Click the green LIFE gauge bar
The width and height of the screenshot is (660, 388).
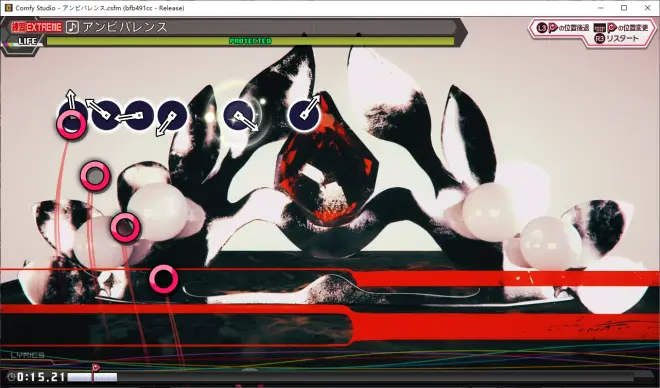250,41
